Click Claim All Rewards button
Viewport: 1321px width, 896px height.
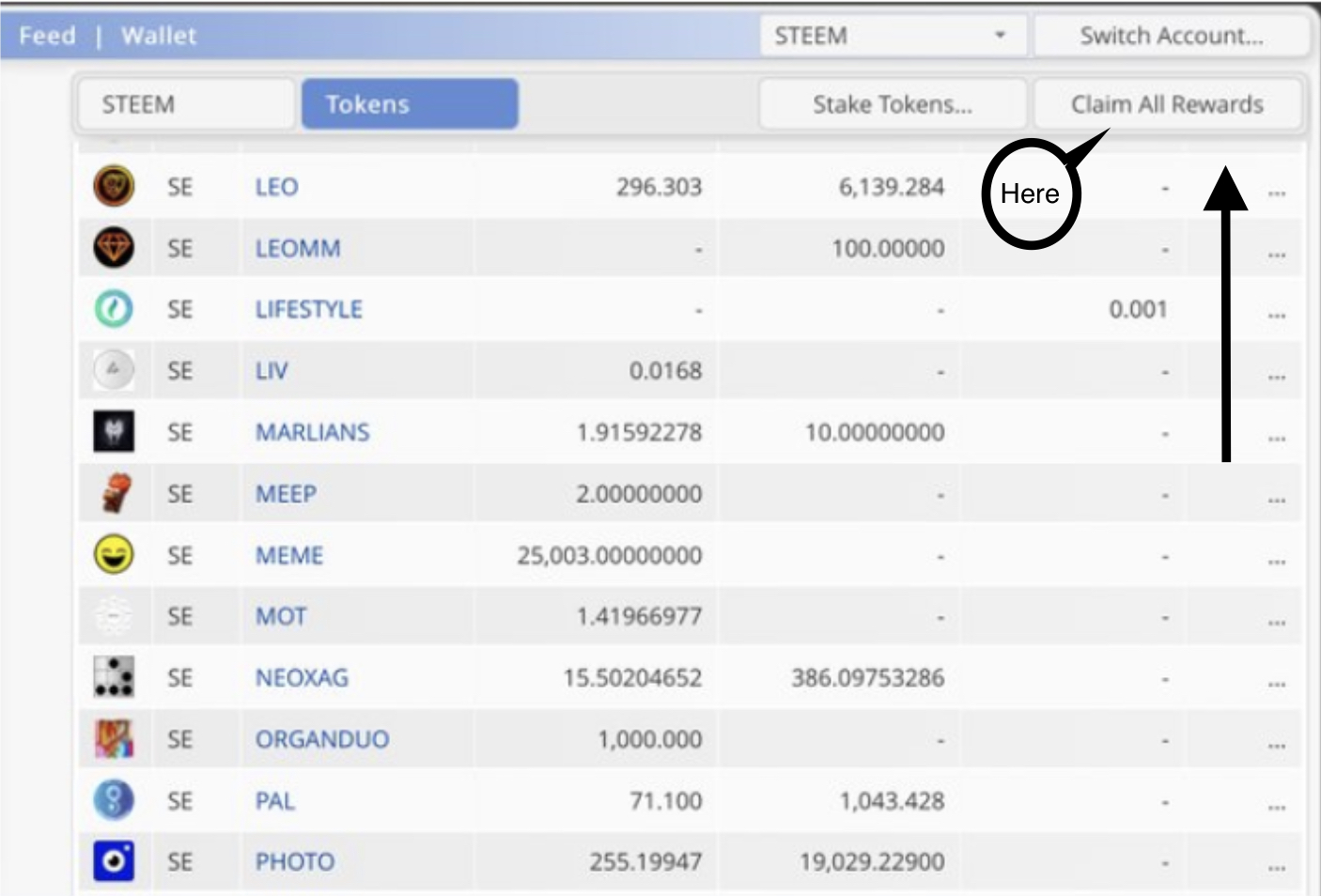(1168, 103)
